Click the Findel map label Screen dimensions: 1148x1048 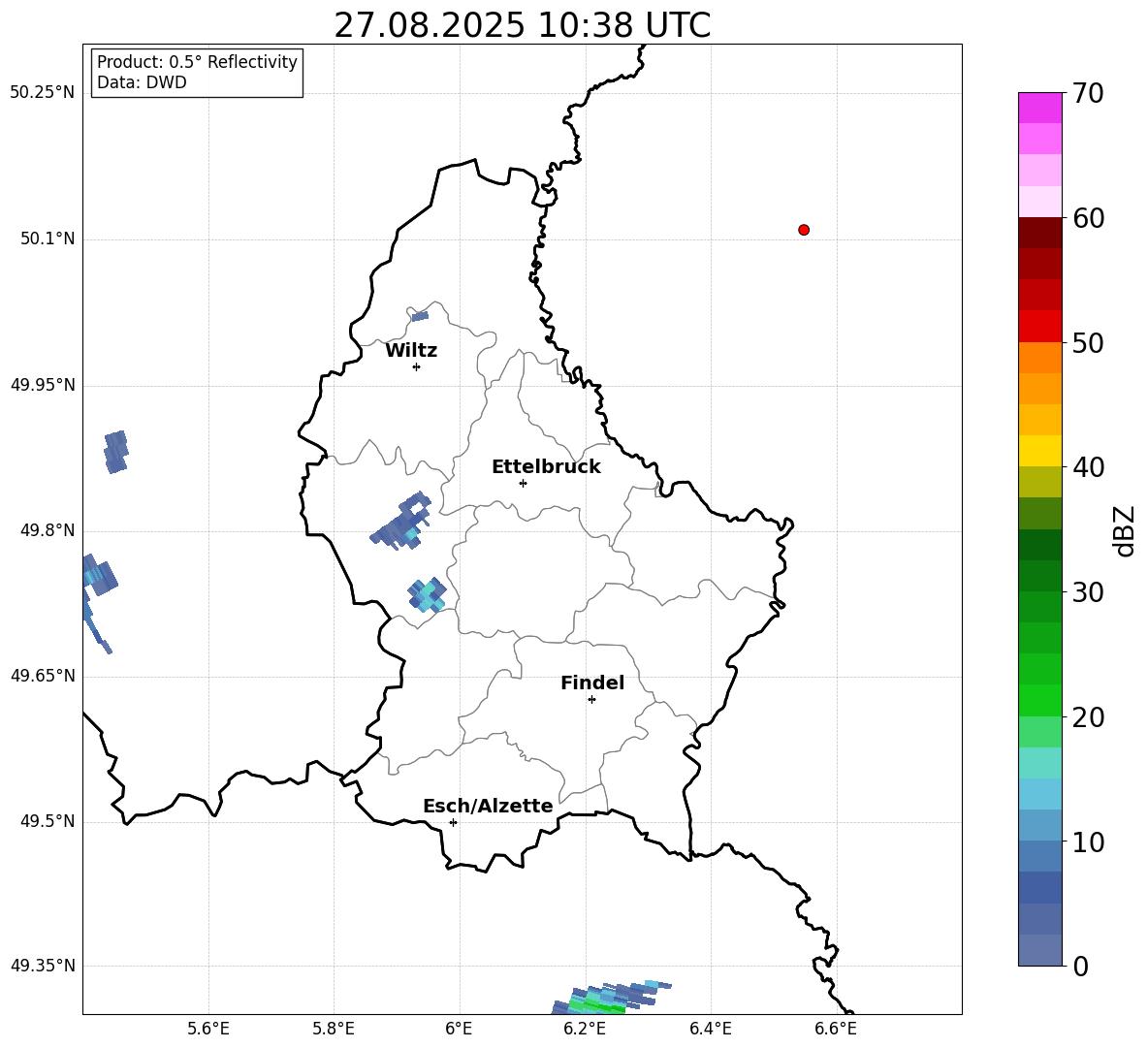(x=592, y=683)
